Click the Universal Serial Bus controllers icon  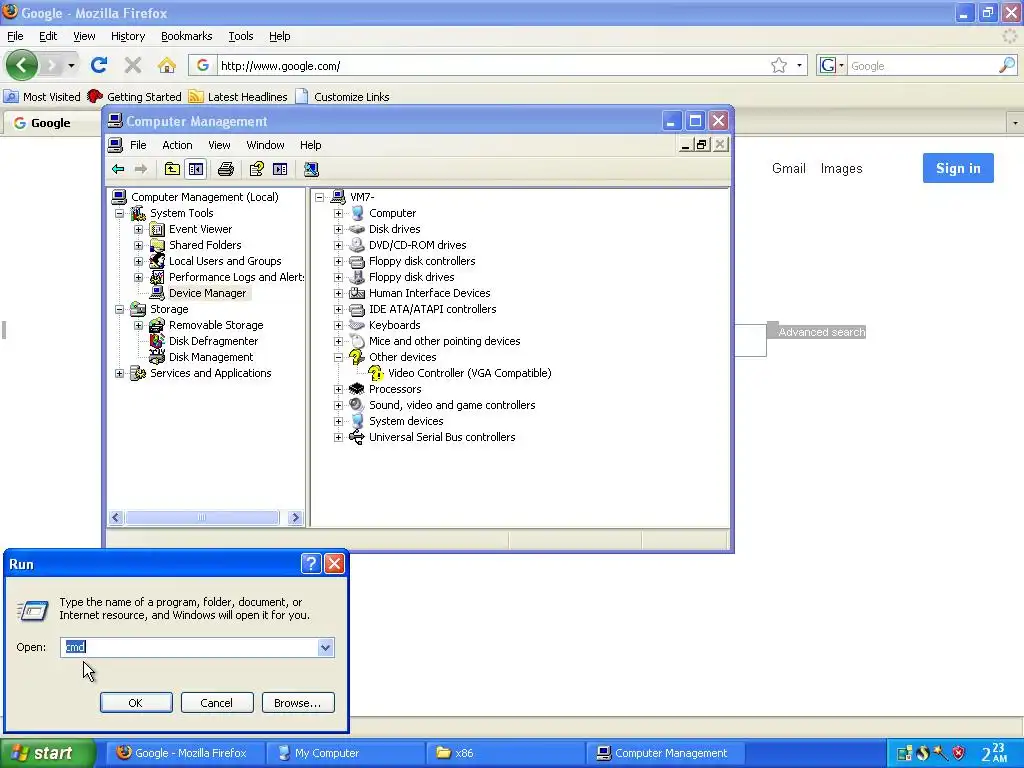(x=356, y=437)
